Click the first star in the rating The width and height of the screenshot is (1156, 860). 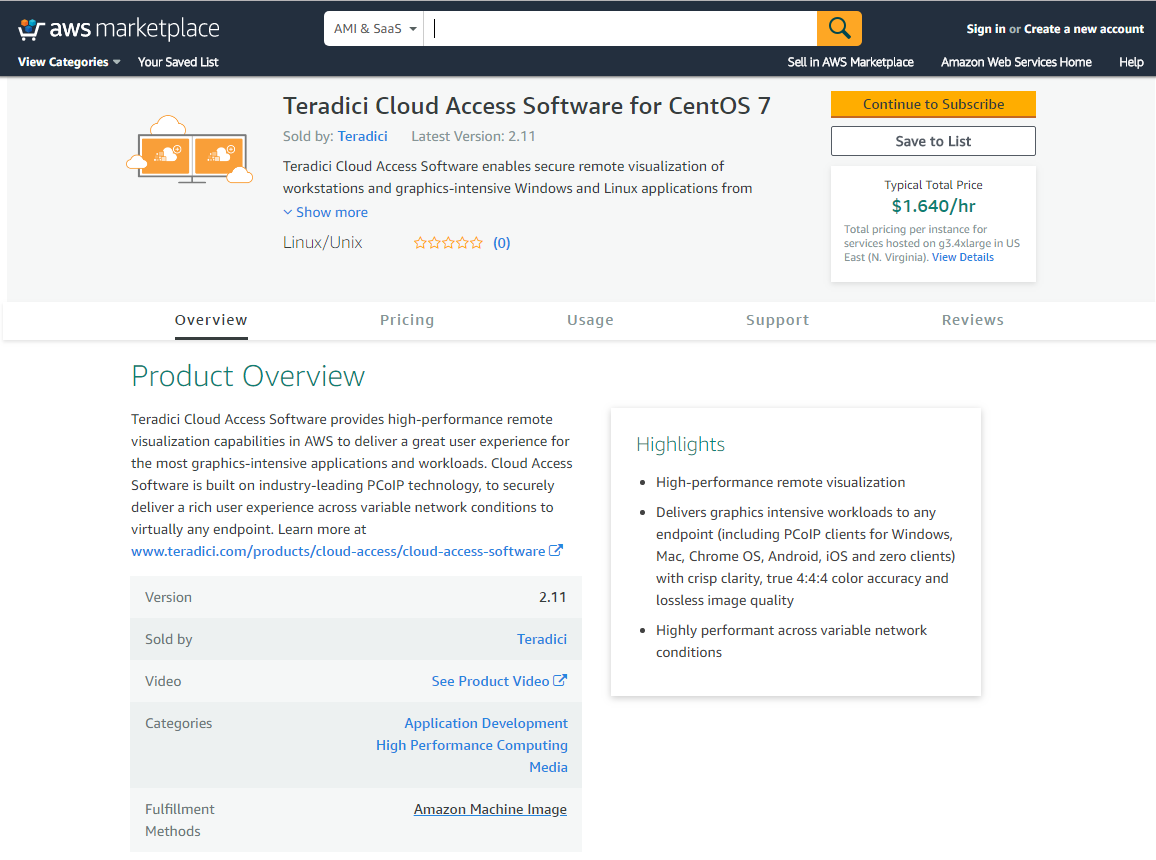point(420,242)
